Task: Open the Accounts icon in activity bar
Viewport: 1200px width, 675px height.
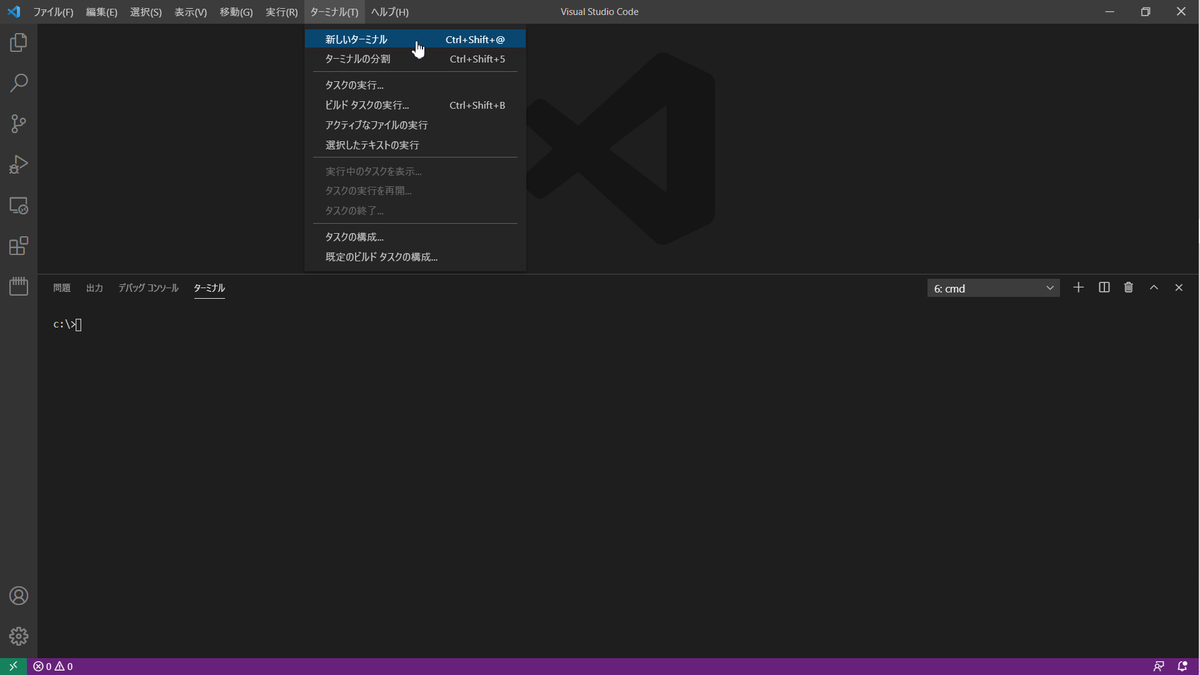Action: point(18,596)
